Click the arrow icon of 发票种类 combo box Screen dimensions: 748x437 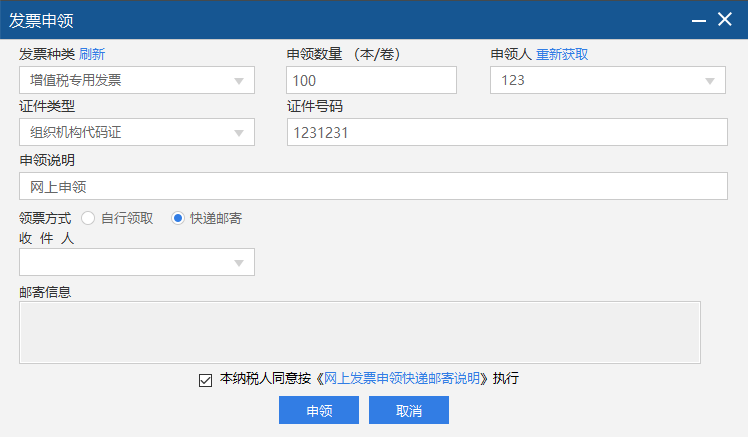(x=239, y=81)
